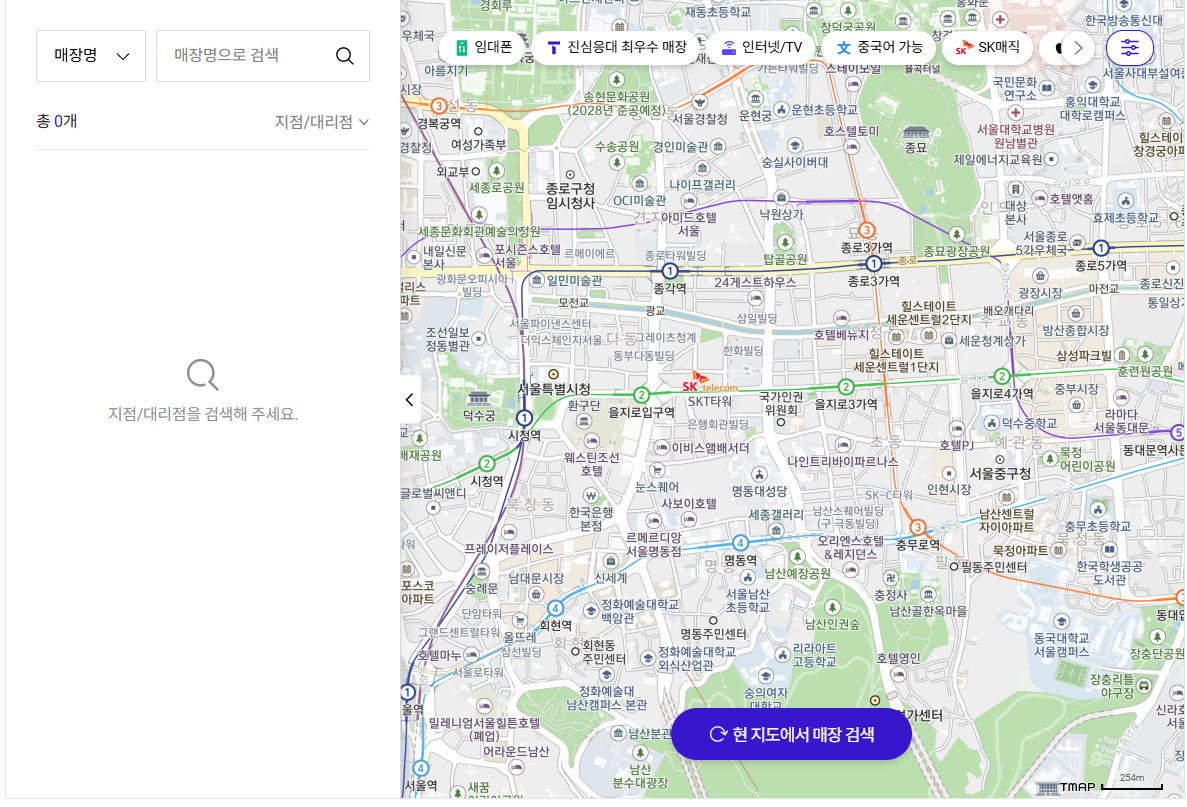Toggle the SK매직 filter chip
This screenshot has width=1187, height=807.
pos(987,47)
